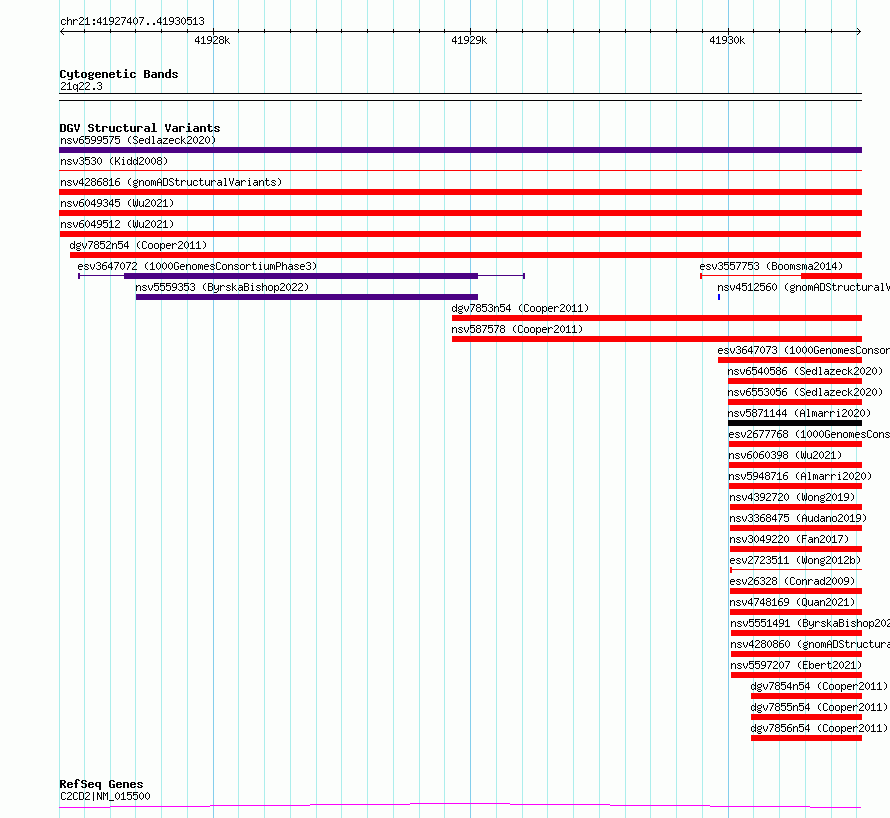Image resolution: width=890 pixels, height=818 pixels.
Task: Open dgv7852n54 (Cooper2011) variant
Action: tap(138, 245)
